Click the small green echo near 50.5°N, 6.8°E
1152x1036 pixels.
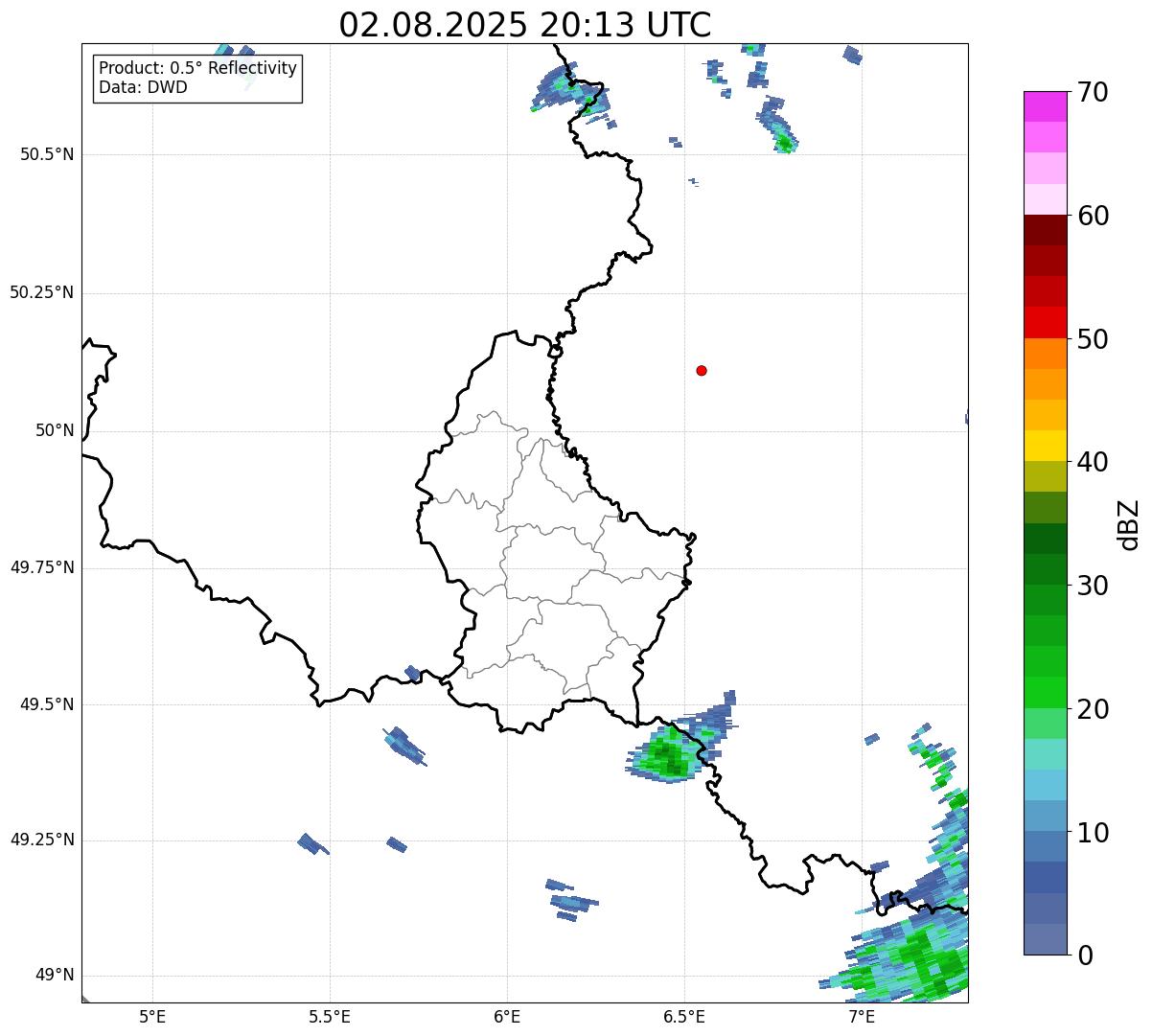coord(785,144)
